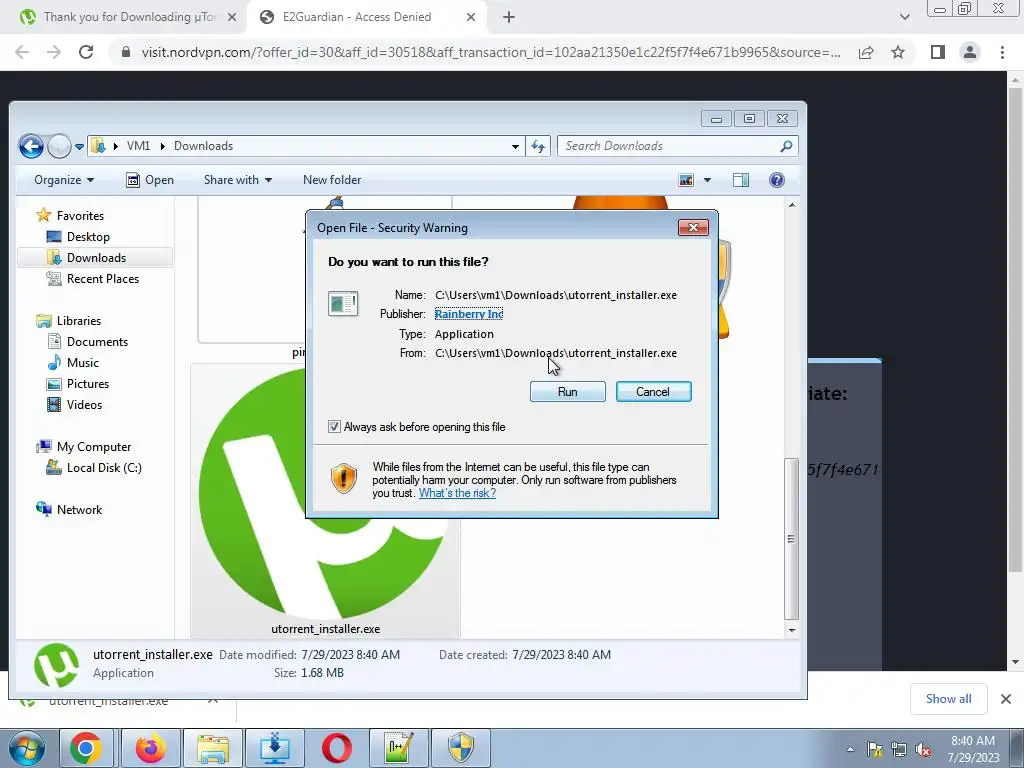Open the view options dropdown arrow
This screenshot has height=768, width=1024.
707,180
